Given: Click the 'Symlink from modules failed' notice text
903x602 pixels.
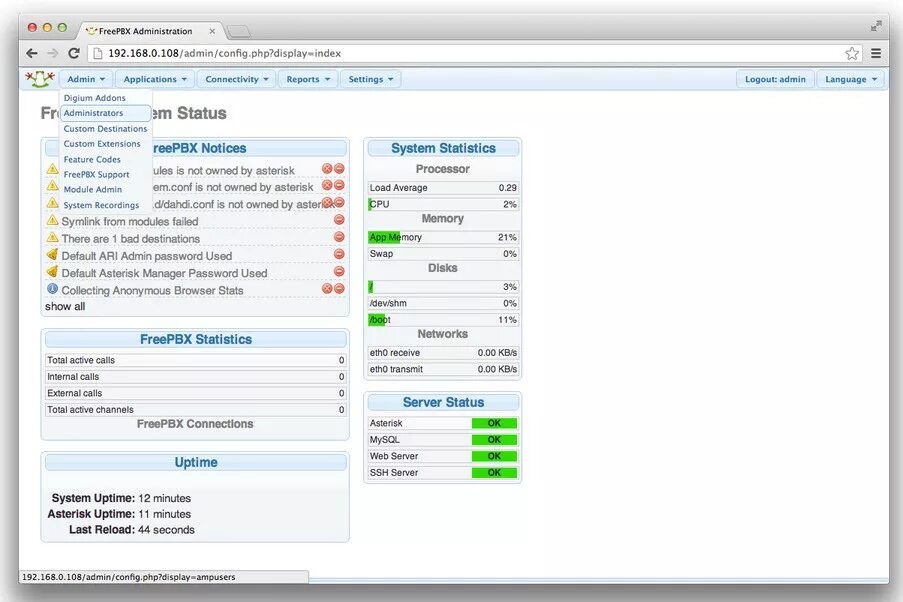Looking at the screenshot, I should click(130, 221).
